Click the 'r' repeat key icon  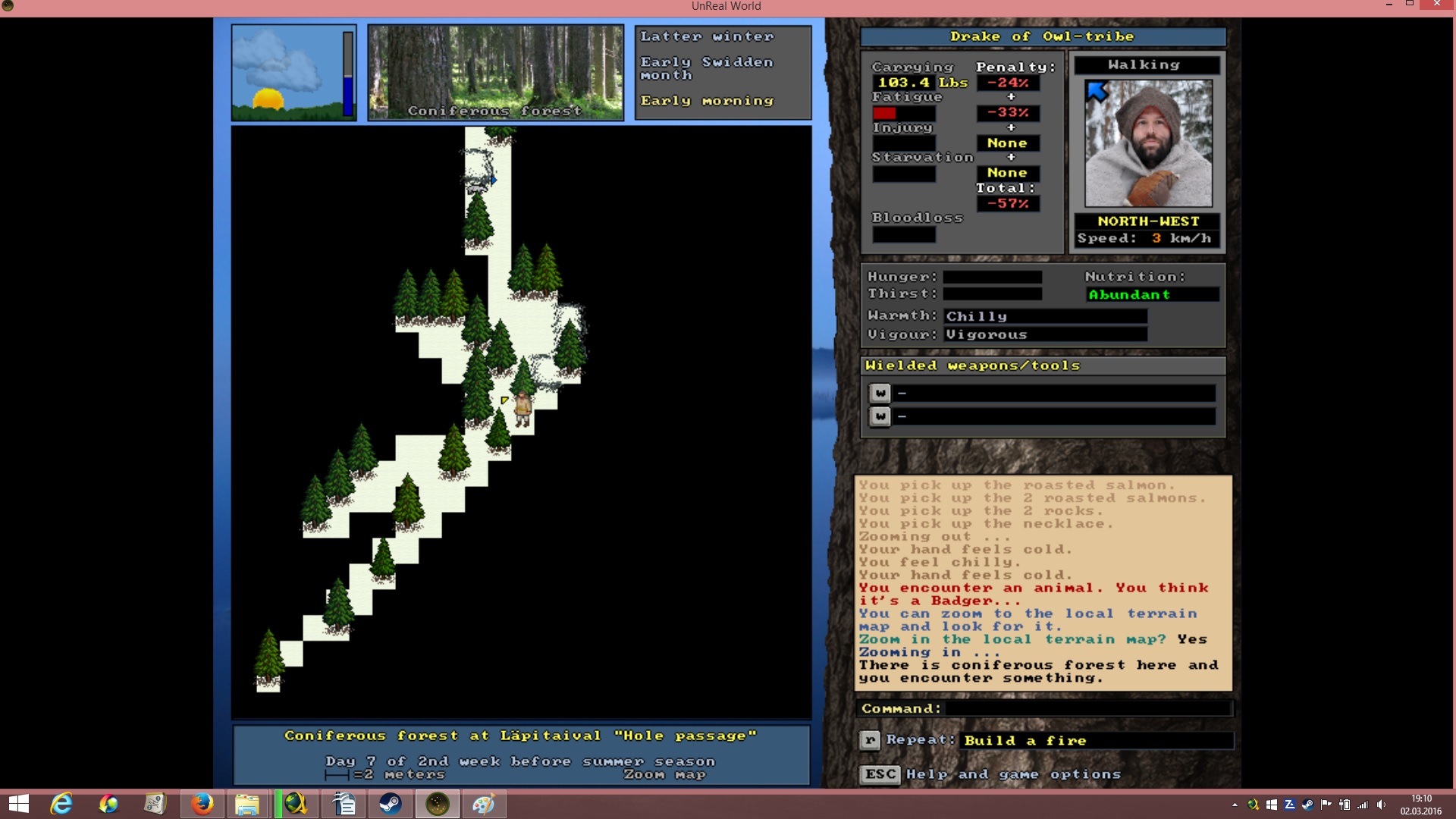pyautogui.click(x=870, y=740)
